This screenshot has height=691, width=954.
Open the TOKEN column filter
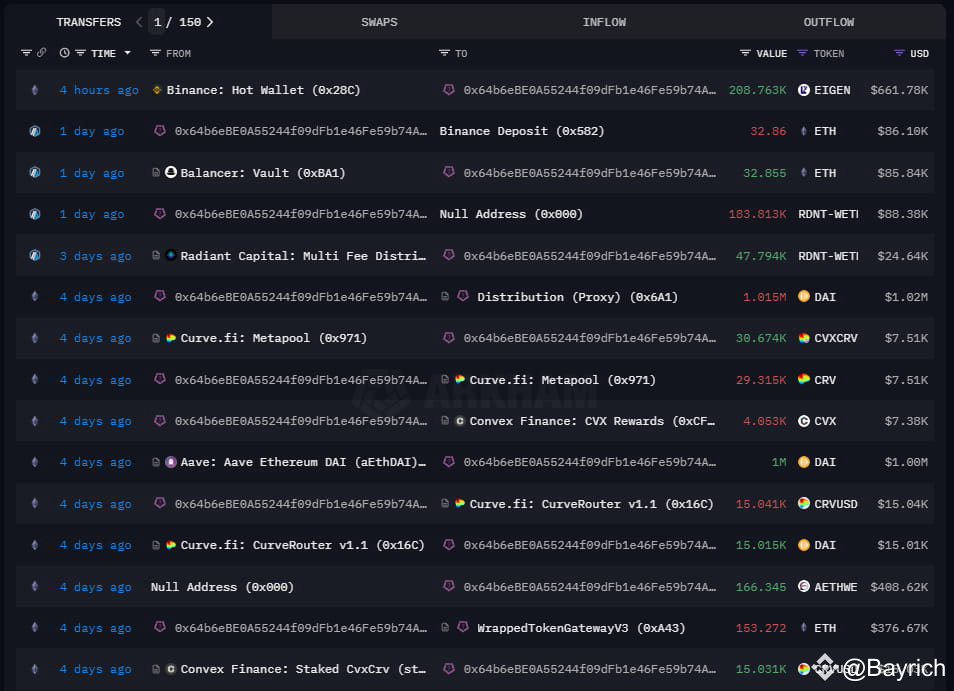pos(802,54)
